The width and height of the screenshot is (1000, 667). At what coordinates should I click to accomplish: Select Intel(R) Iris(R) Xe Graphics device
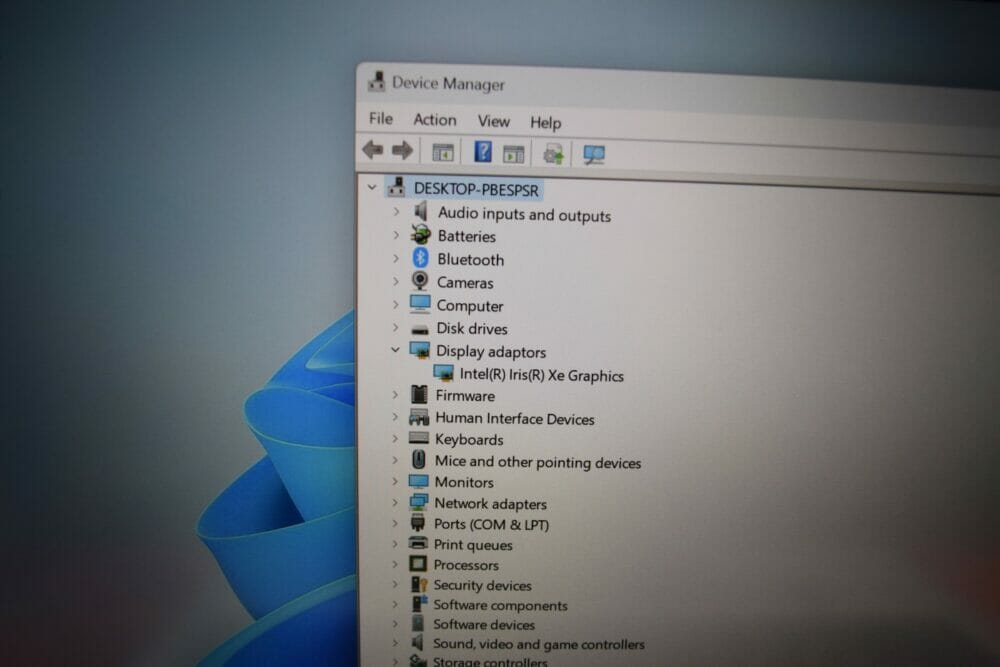point(541,375)
